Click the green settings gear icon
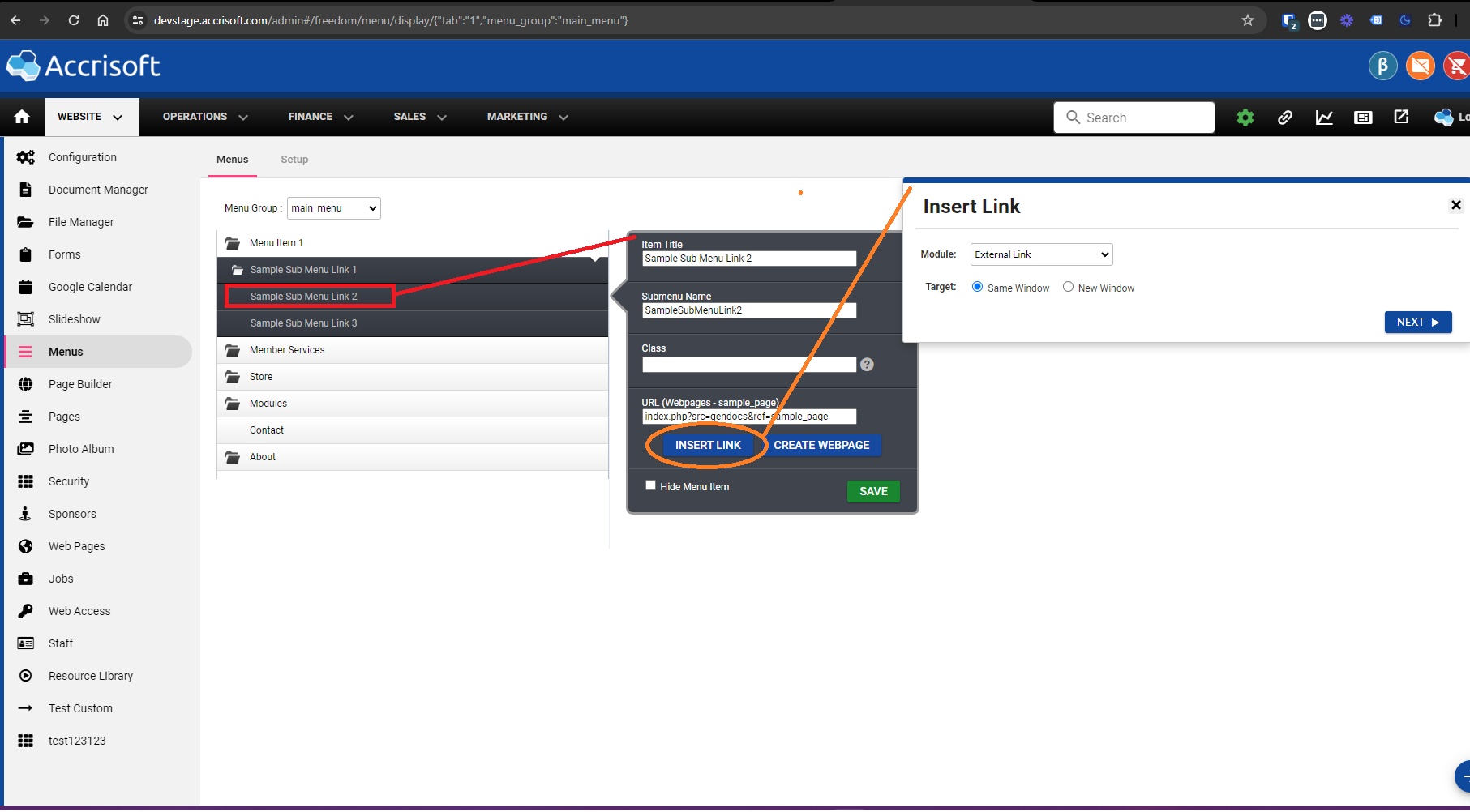The height and width of the screenshot is (812, 1470). [1245, 118]
